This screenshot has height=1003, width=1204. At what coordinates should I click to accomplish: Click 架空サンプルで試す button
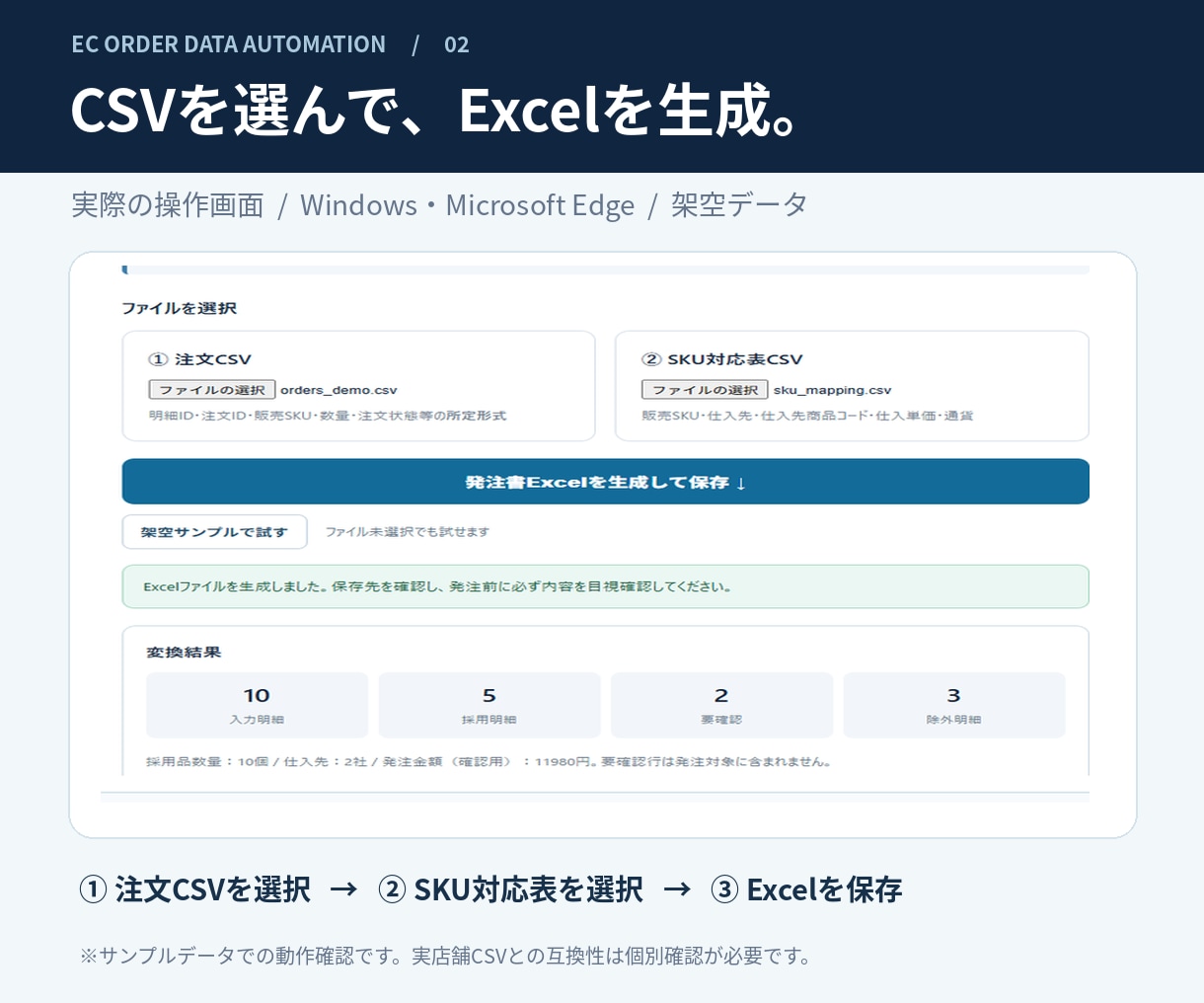point(214,532)
